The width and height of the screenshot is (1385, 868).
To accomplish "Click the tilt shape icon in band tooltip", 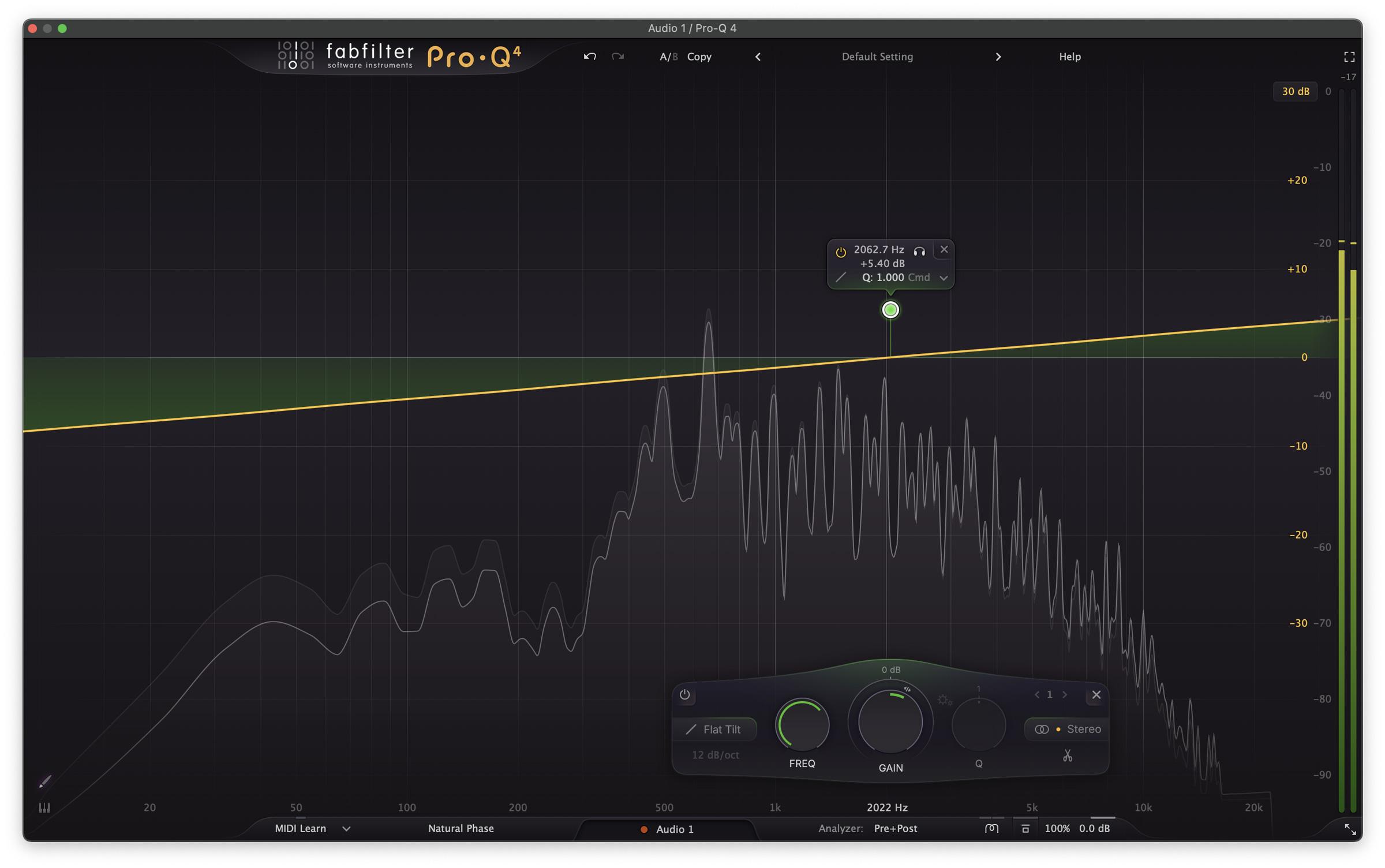I will 841,278.
